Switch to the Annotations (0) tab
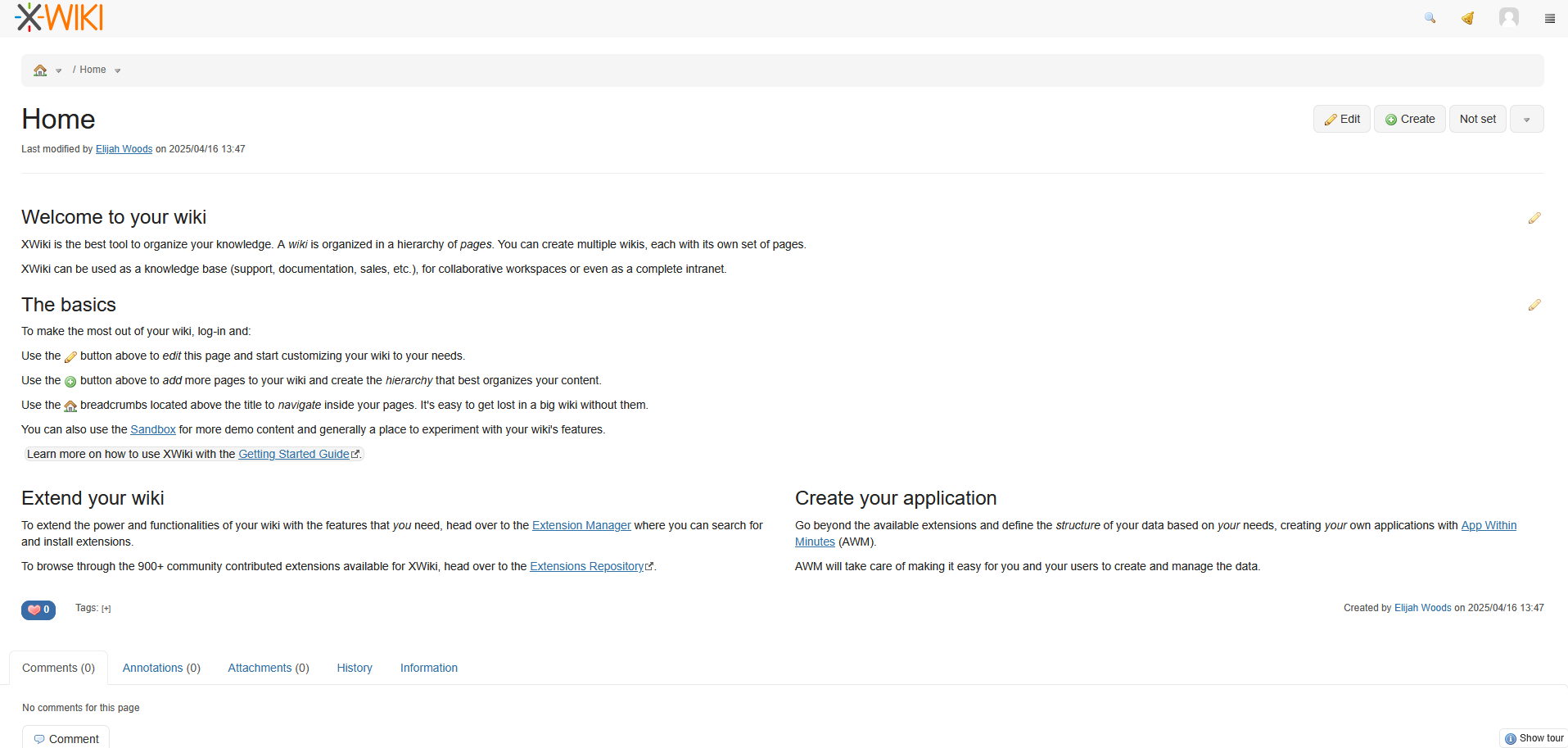This screenshot has width=1568, height=748. tap(161, 668)
